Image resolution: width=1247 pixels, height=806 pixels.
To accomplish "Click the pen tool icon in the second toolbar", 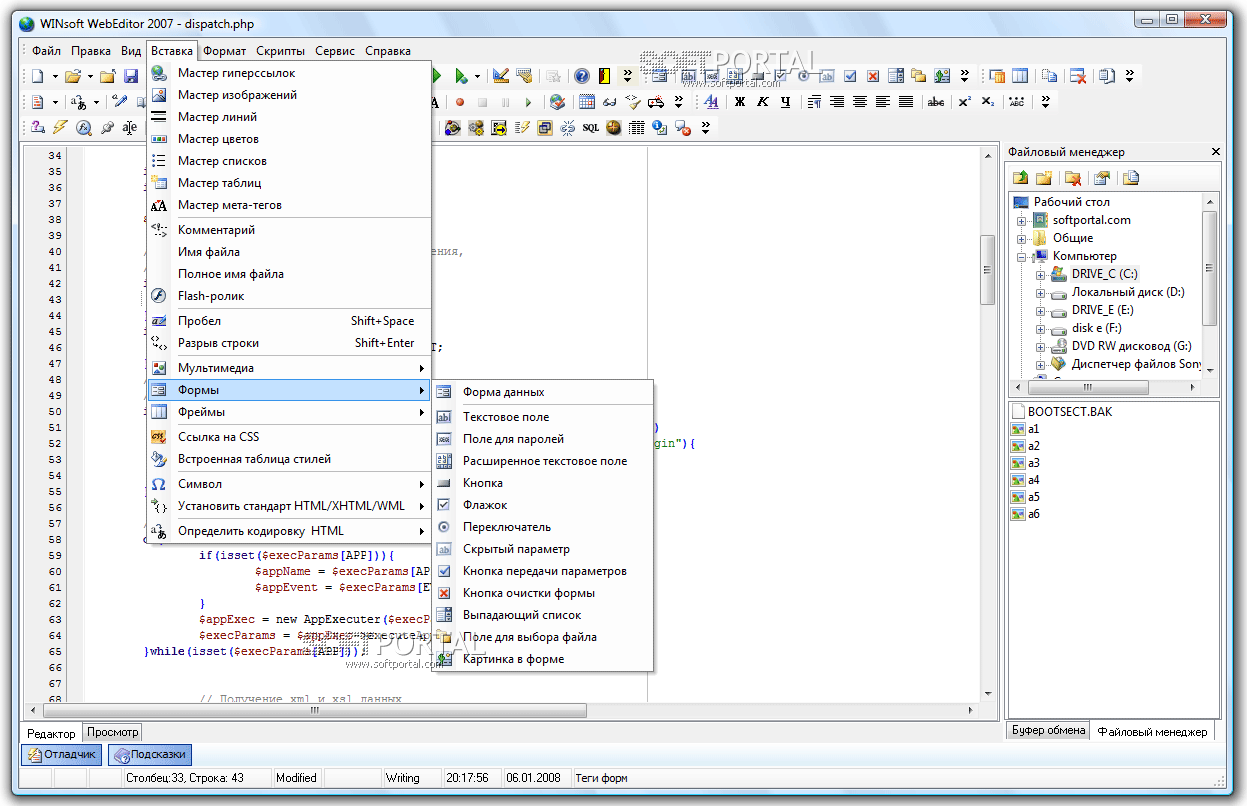I will (120, 102).
